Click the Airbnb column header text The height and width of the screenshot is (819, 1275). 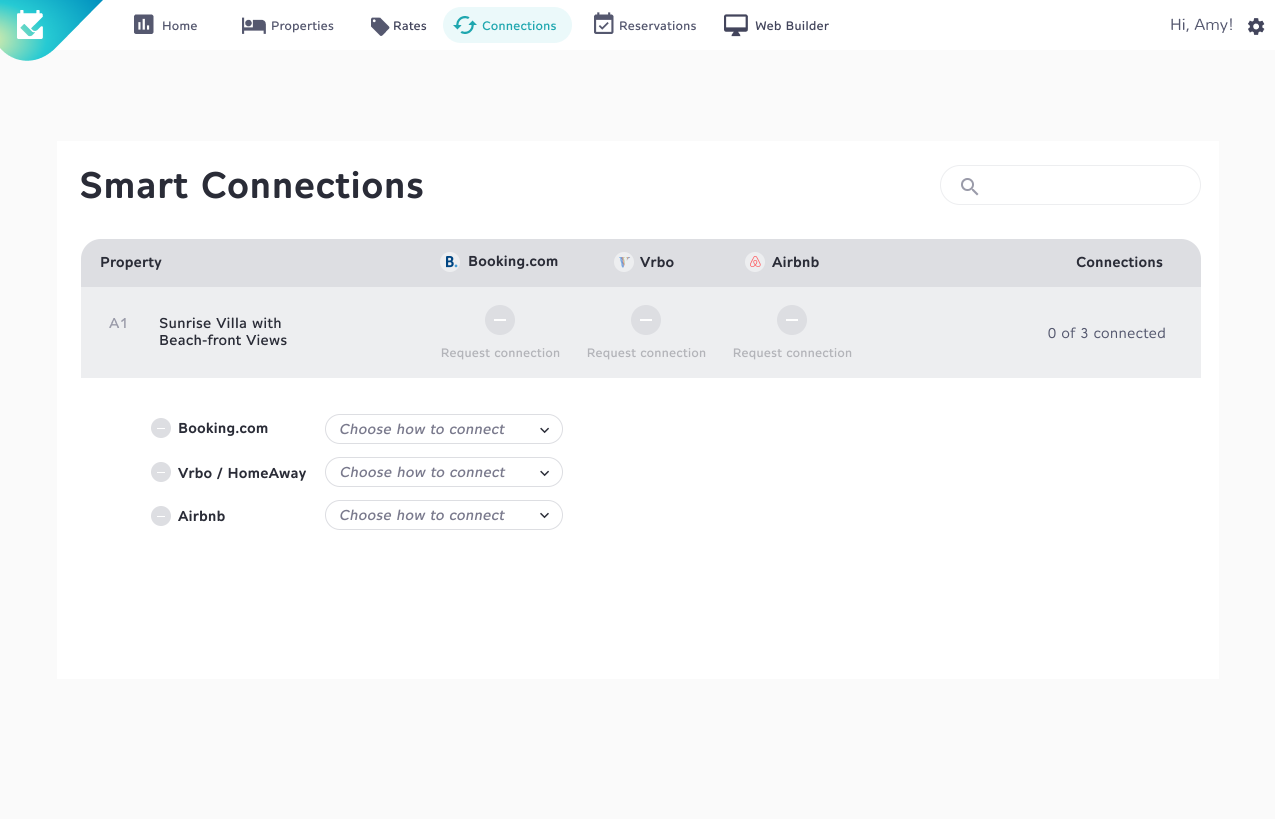coord(795,262)
